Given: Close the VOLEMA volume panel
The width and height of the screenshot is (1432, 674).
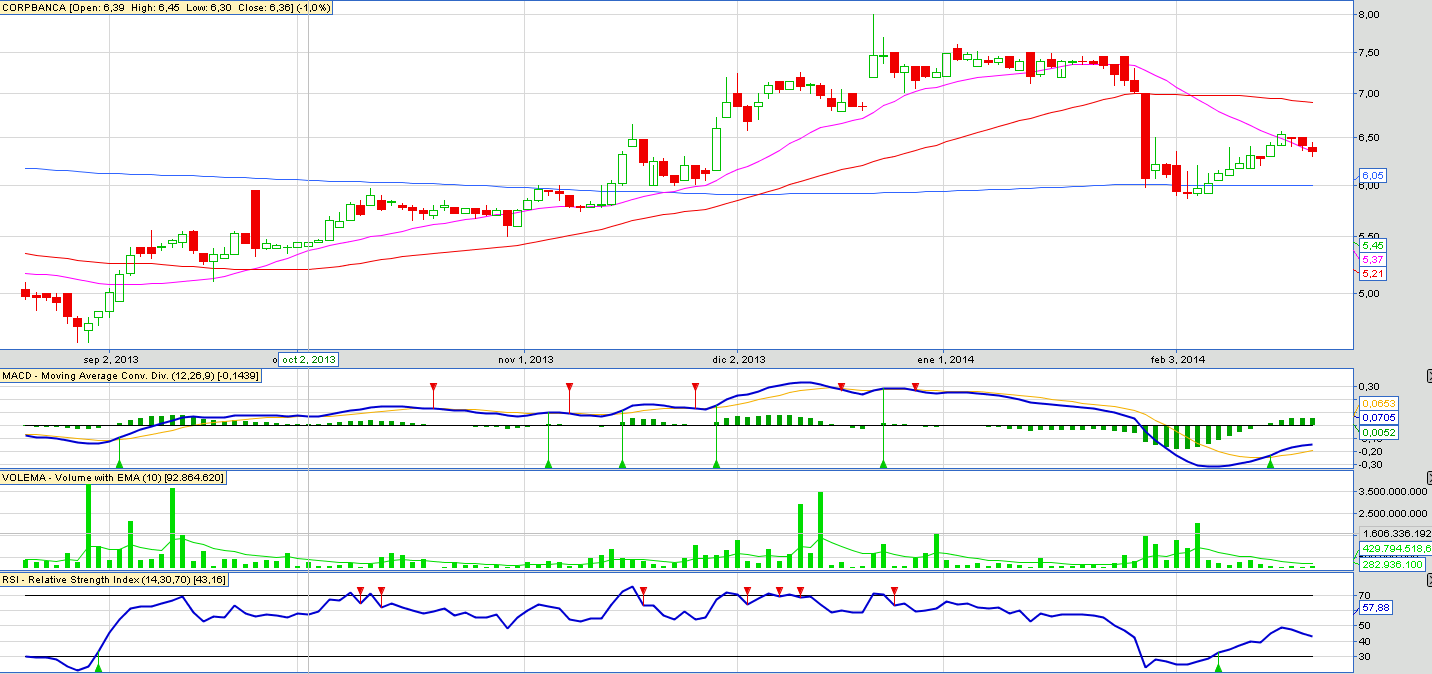Looking at the screenshot, I should point(1427,477).
